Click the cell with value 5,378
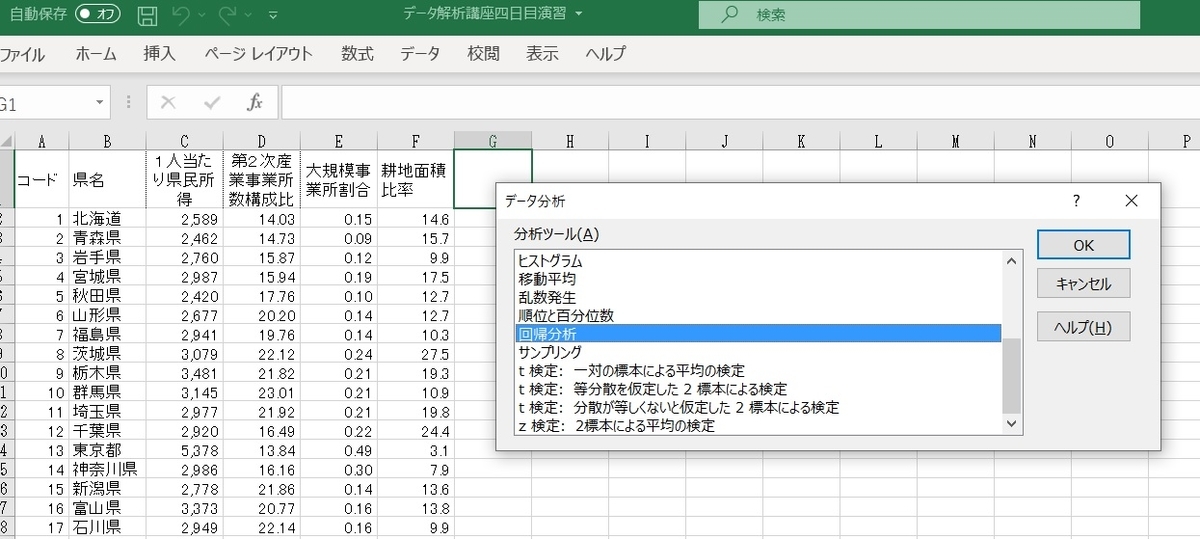Image resolution: width=1200 pixels, height=539 pixels. click(x=184, y=449)
